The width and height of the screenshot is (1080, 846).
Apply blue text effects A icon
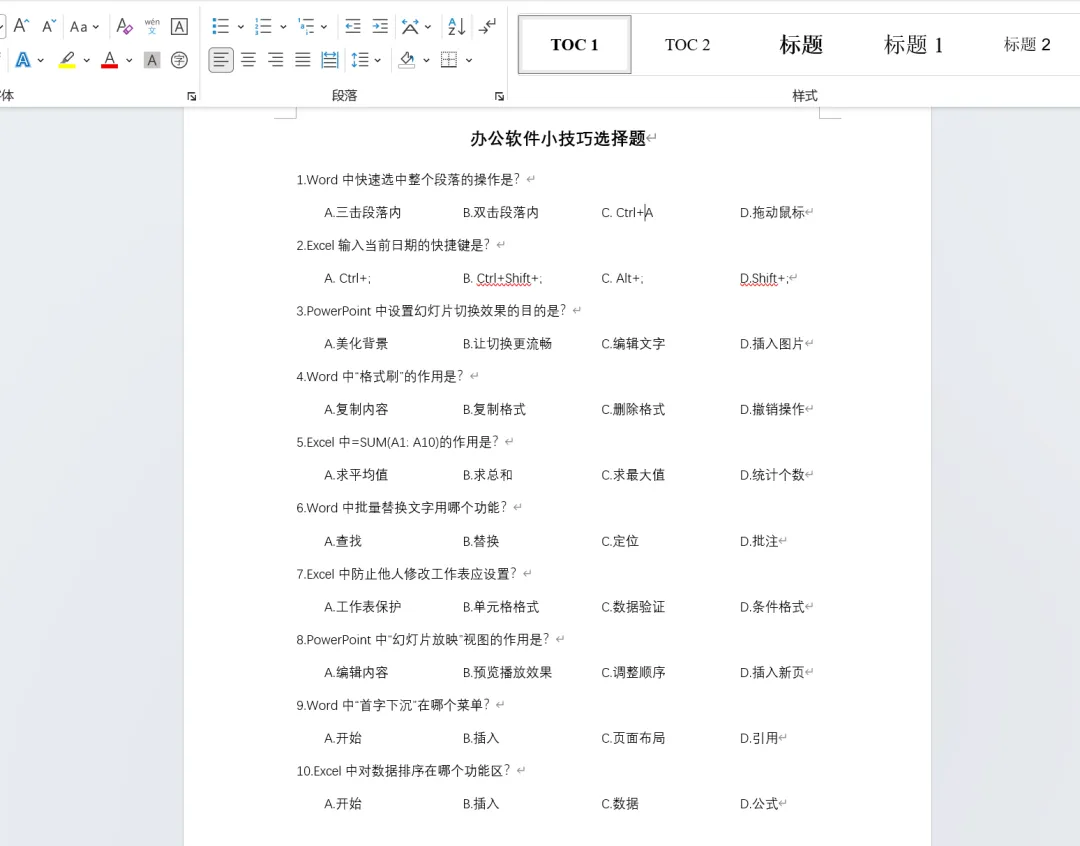[x=23, y=60]
